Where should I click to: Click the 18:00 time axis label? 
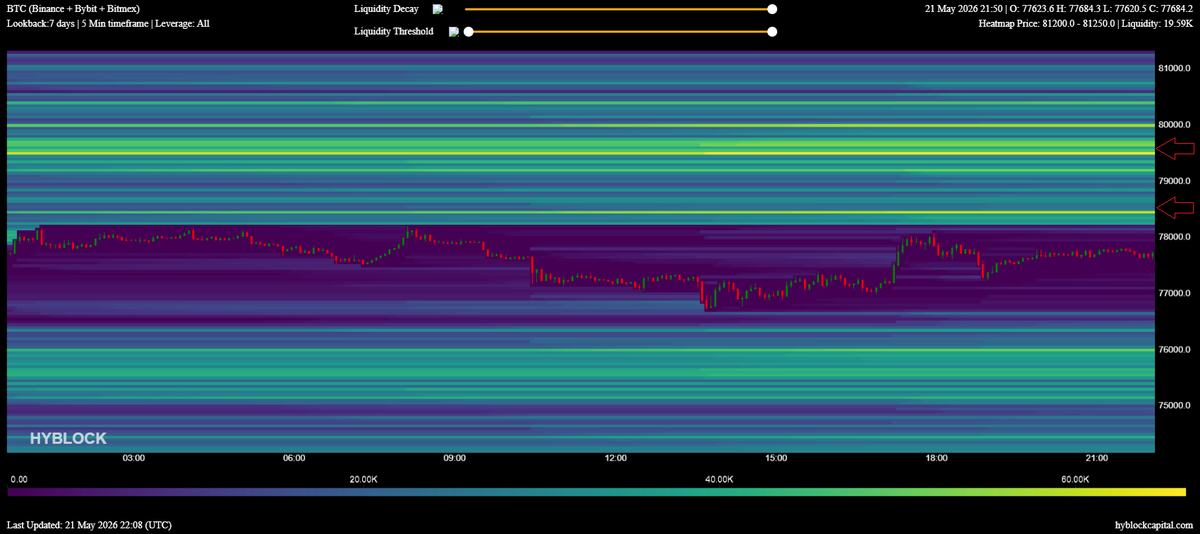[x=937, y=458]
